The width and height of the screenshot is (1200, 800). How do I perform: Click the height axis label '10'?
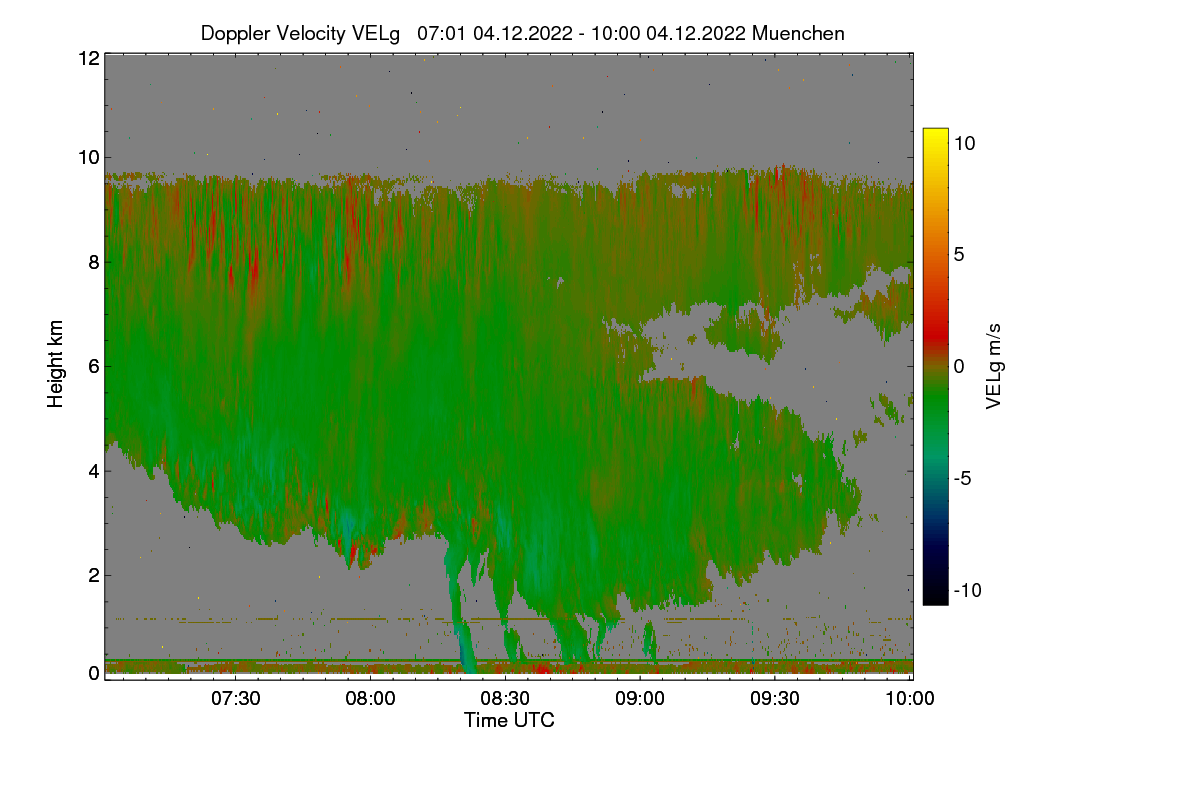tap(88, 157)
